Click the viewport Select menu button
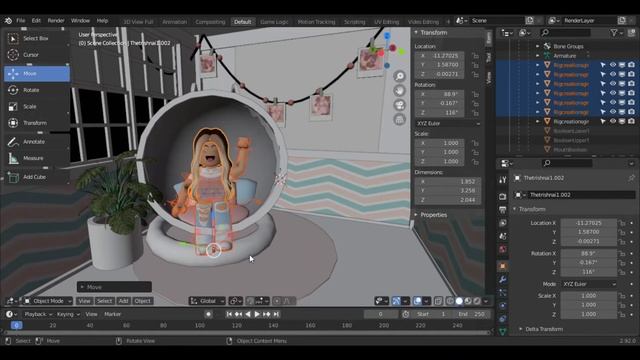 tap(104, 301)
